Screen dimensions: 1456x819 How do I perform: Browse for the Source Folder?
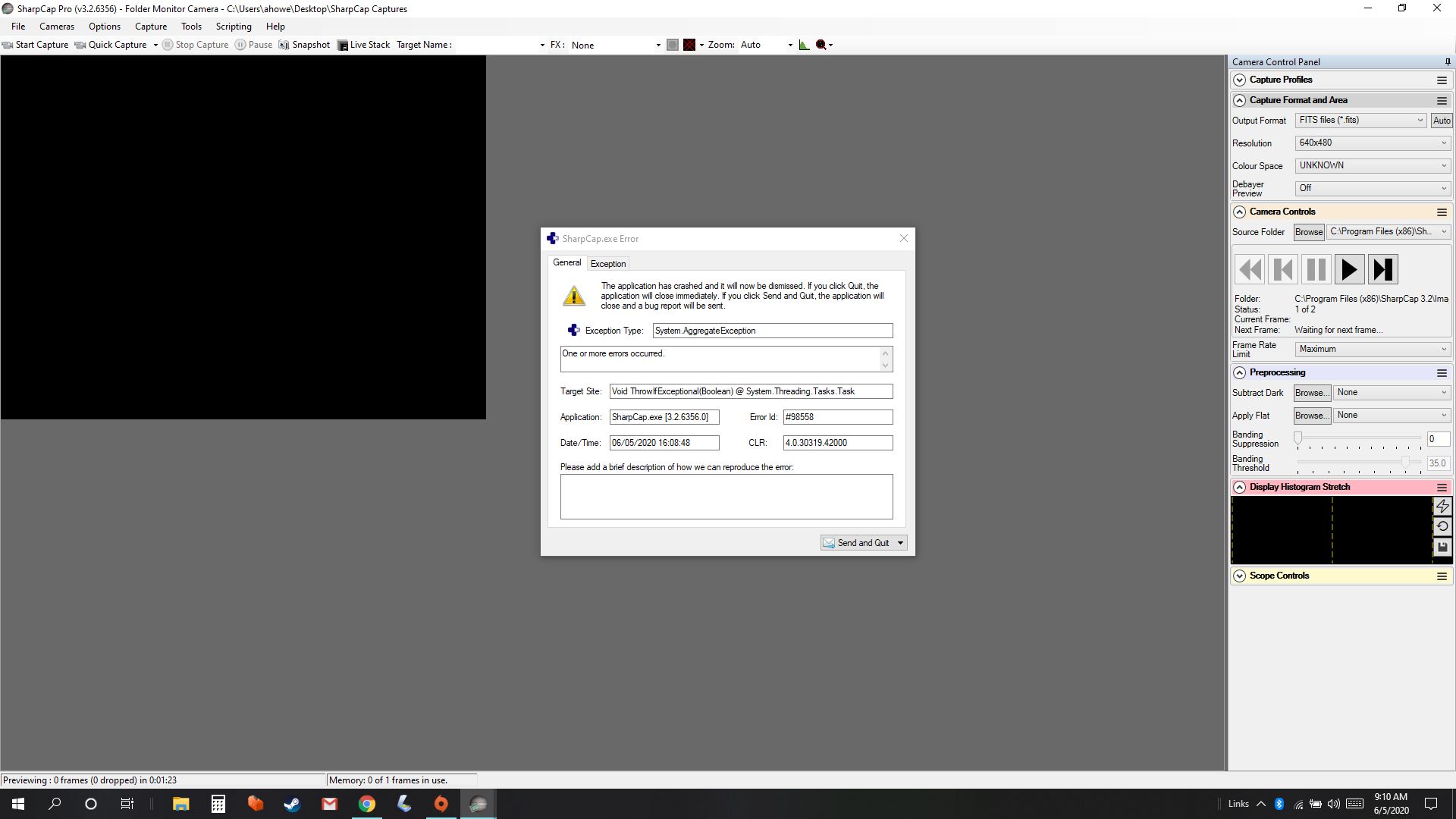pos(1309,232)
